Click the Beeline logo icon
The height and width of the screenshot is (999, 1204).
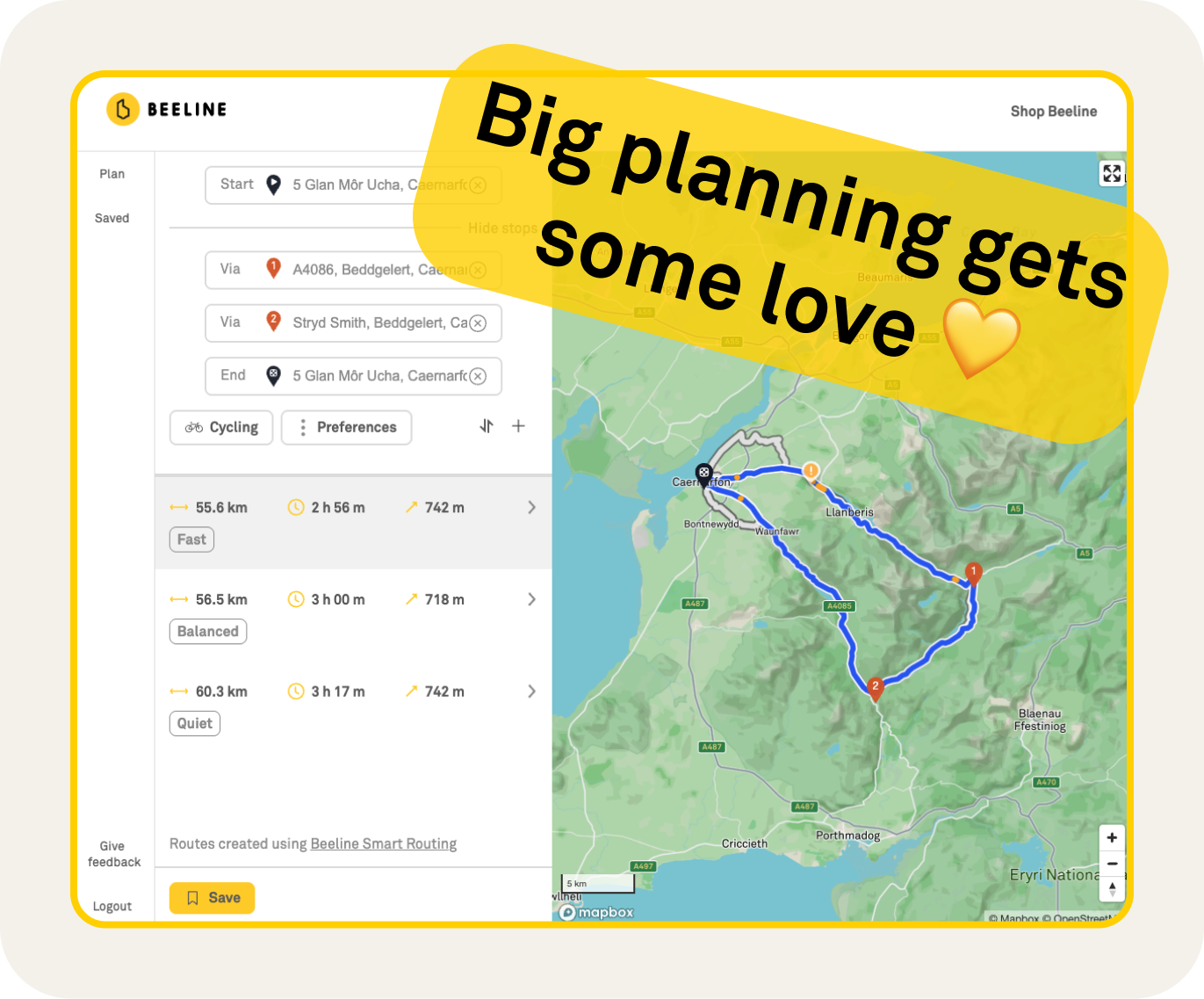[123, 109]
